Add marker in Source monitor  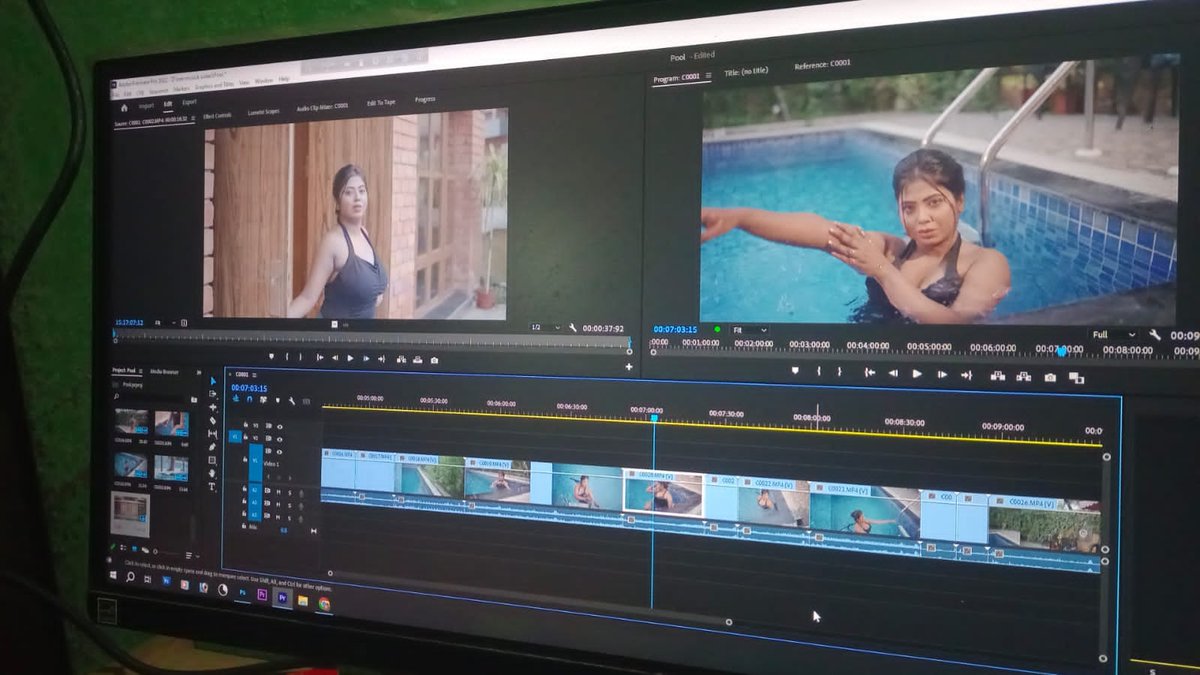(x=271, y=356)
